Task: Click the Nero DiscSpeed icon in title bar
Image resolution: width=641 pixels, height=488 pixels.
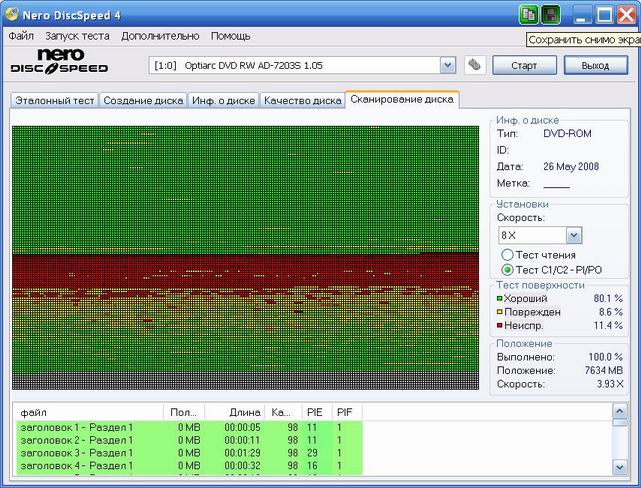Action: 12,14
